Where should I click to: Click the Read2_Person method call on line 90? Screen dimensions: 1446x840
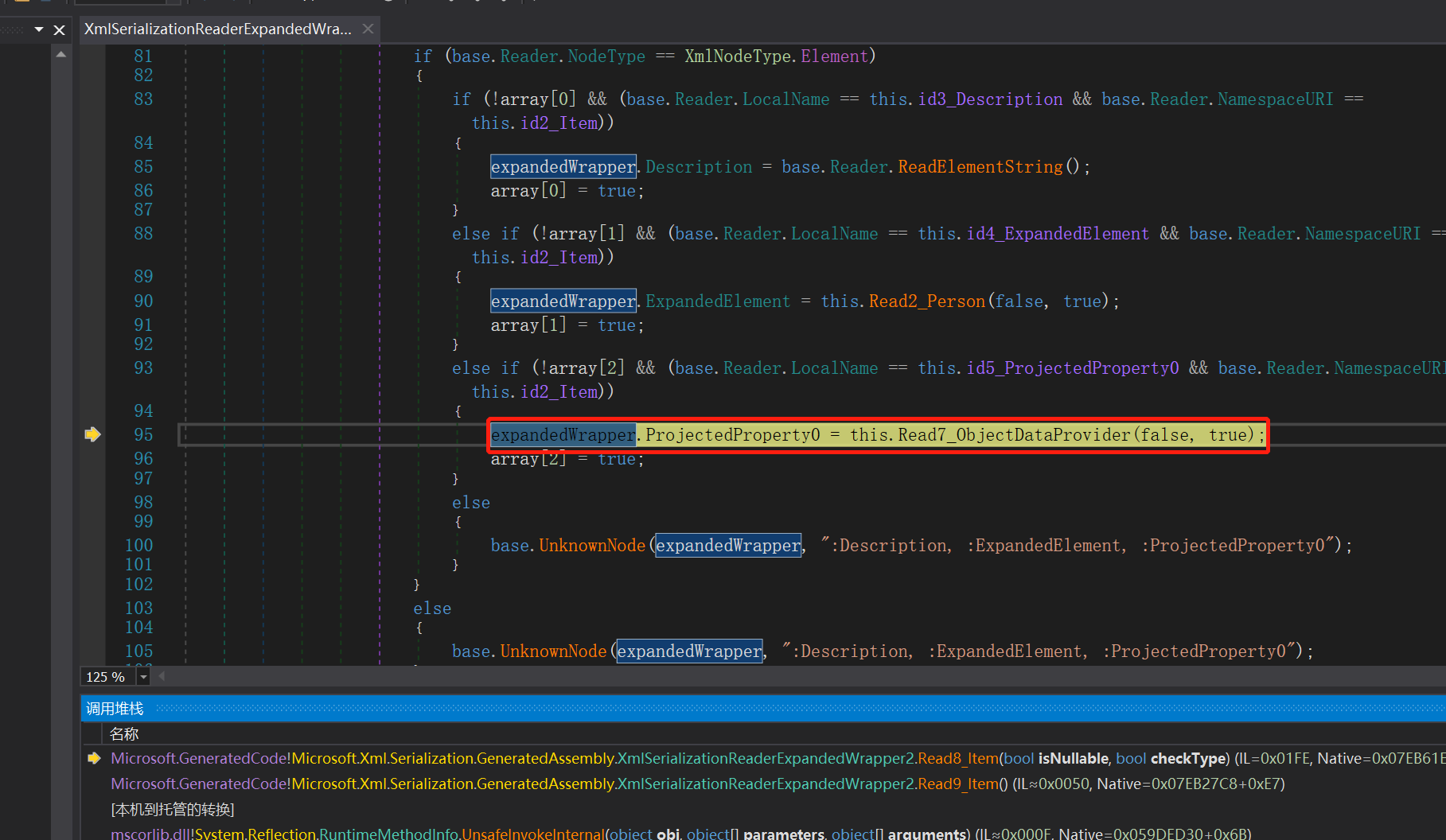pos(926,301)
